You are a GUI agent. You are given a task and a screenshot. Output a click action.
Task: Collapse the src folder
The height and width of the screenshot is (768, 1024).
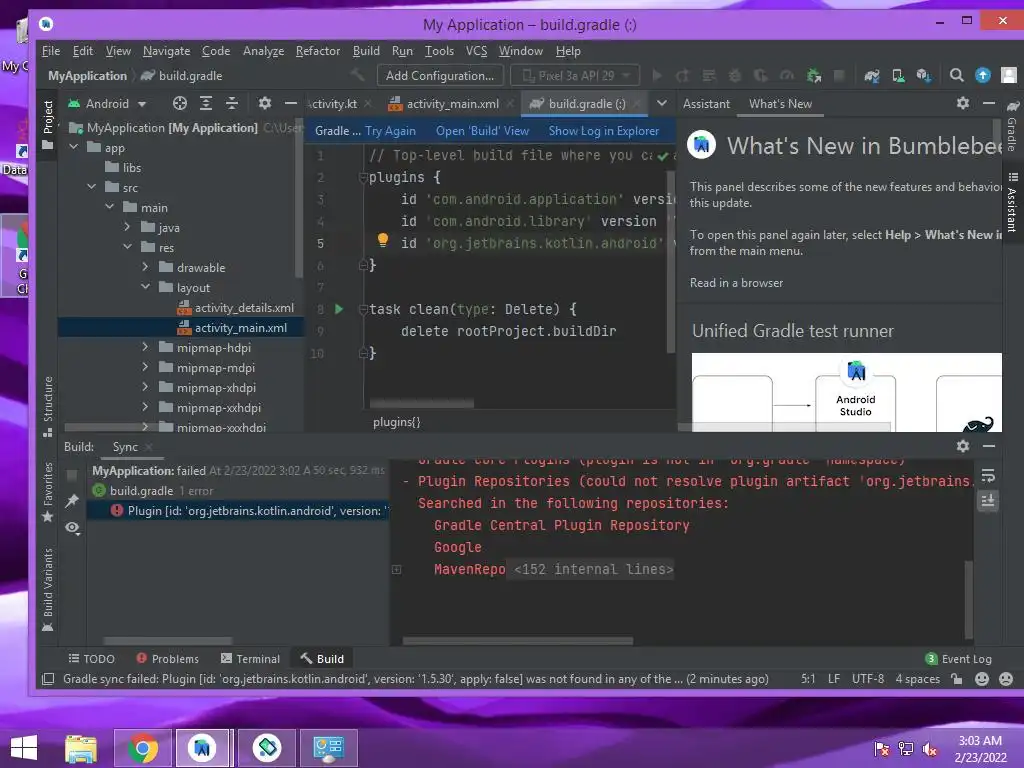click(91, 187)
